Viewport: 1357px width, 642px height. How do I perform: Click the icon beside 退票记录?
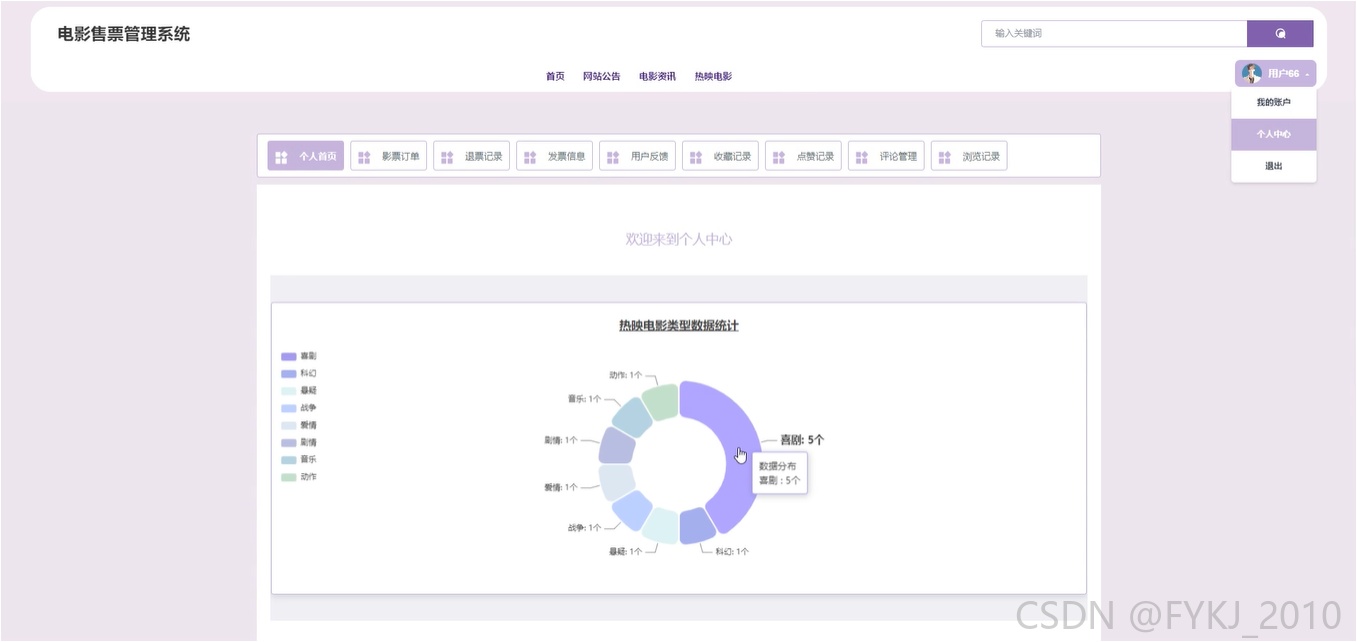pos(447,156)
